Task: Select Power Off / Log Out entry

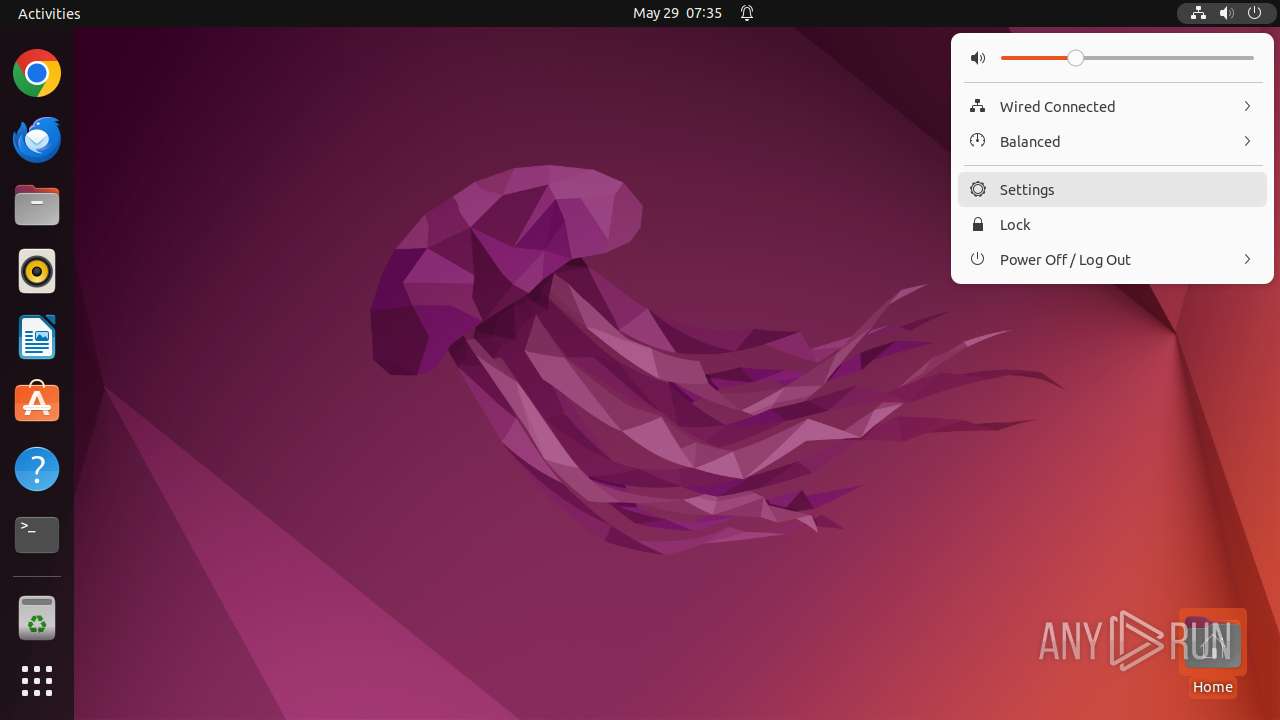Action: [1112, 259]
